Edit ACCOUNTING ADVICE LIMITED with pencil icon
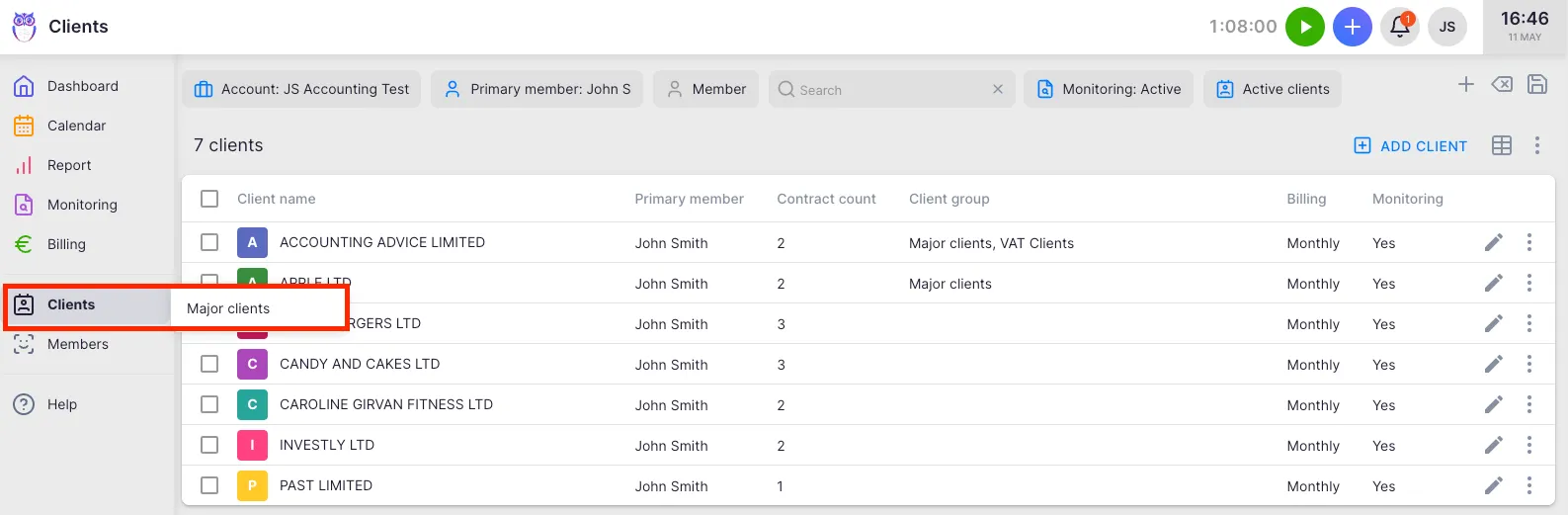1568x515 pixels. (x=1493, y=242)
